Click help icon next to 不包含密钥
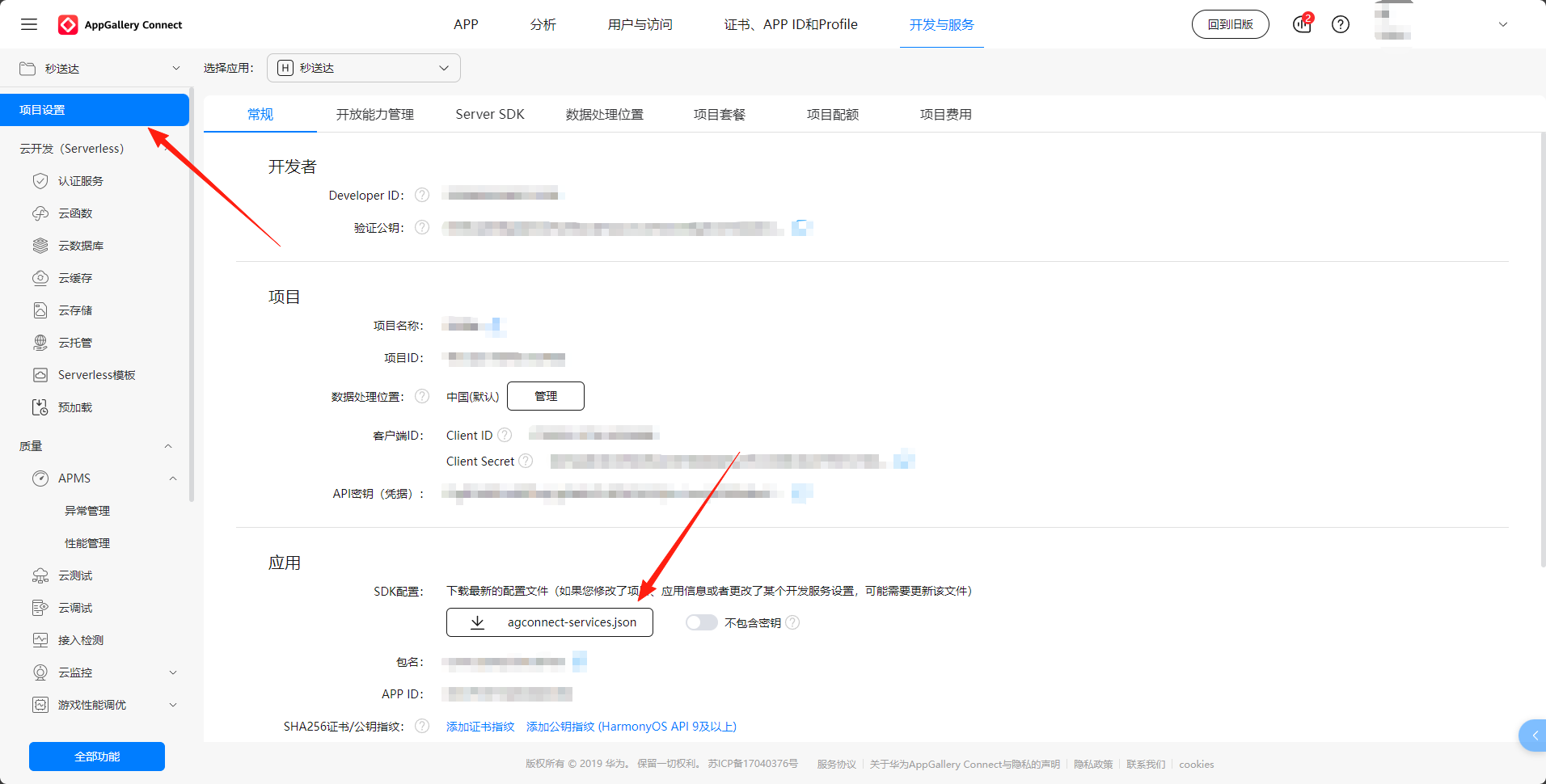The height and width of the screenshot is (784, 1546). pyautogui.click(x=792, y=622)
